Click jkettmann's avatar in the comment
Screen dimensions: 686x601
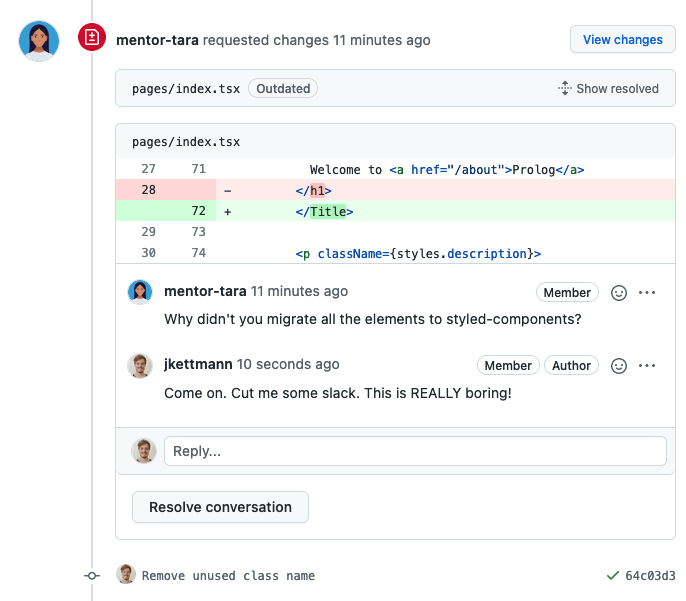(x=140, y=365)
